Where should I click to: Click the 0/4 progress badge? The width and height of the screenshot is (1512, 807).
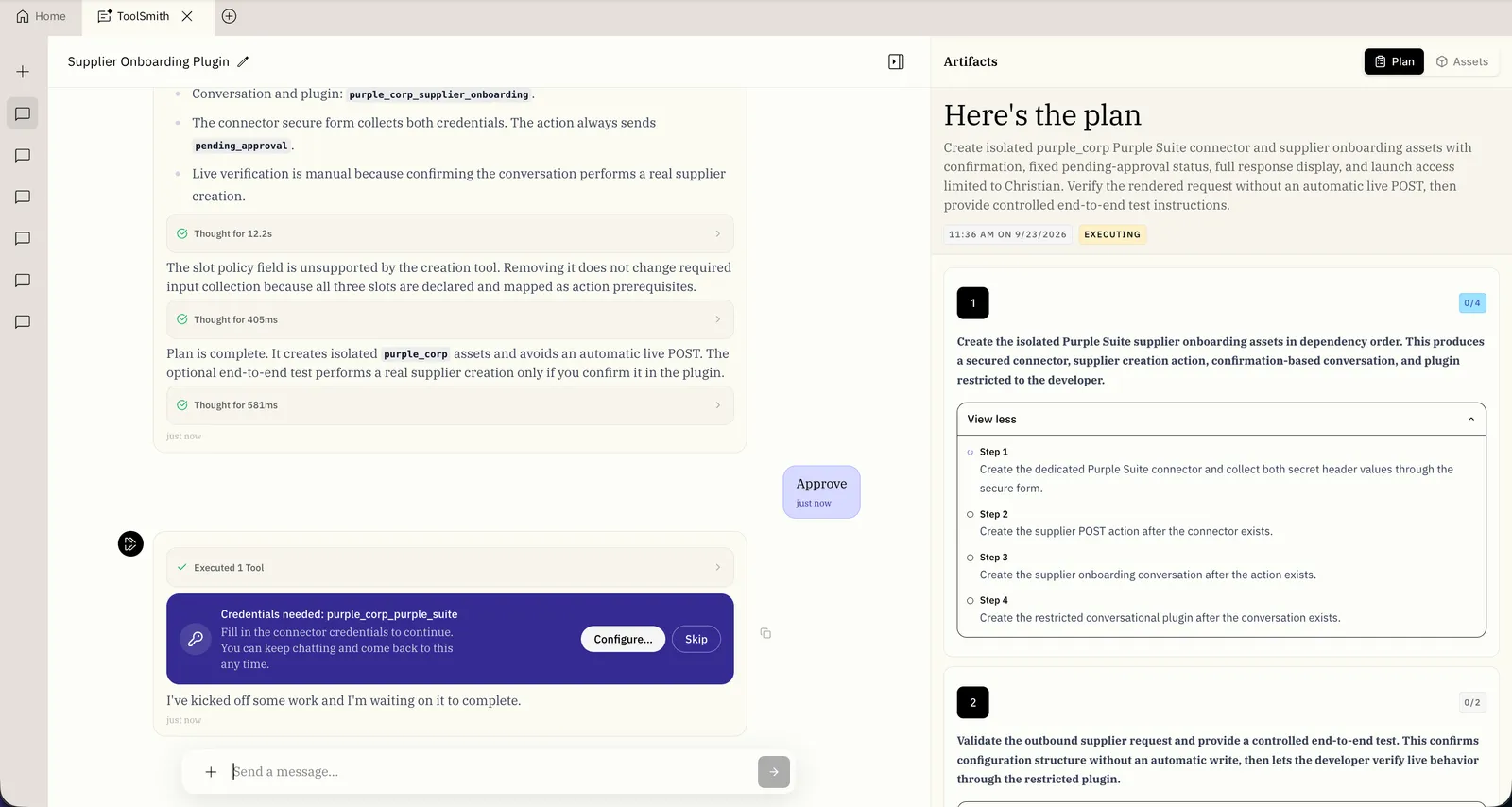click(1472, 303)
